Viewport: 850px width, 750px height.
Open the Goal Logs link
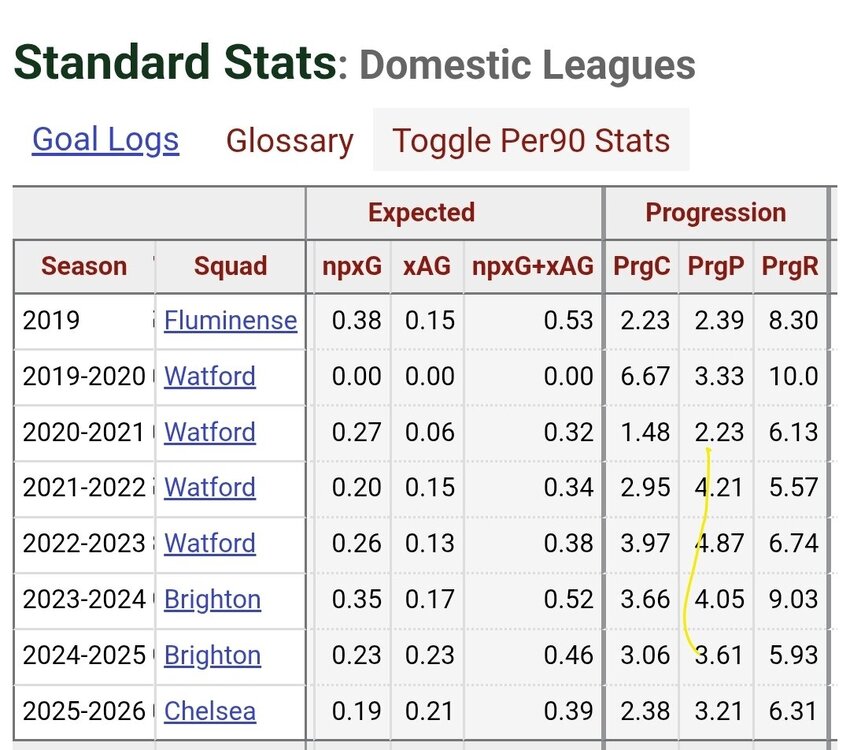(106, 140)
